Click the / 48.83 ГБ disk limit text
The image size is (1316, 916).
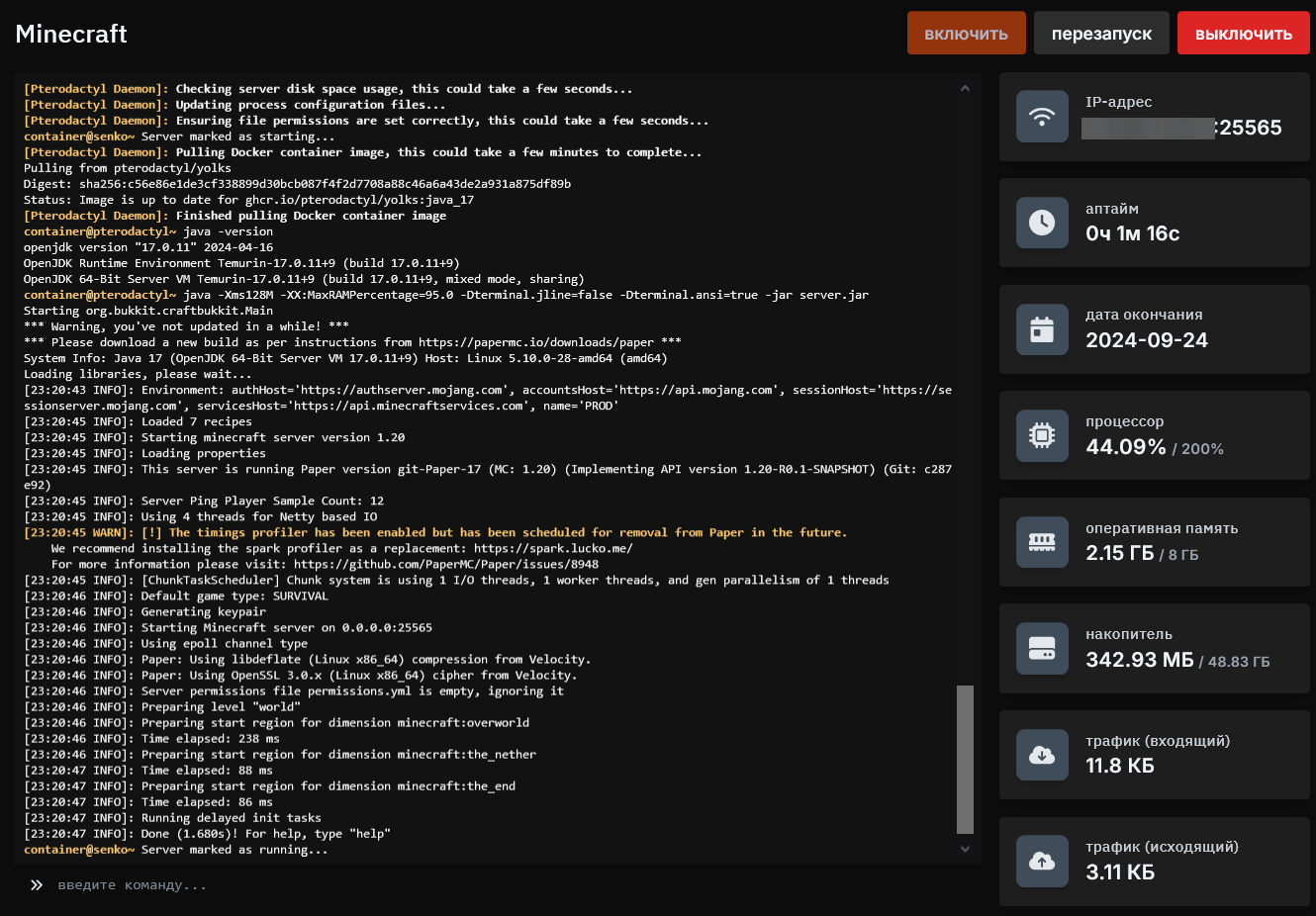[x=1234, y=662]
